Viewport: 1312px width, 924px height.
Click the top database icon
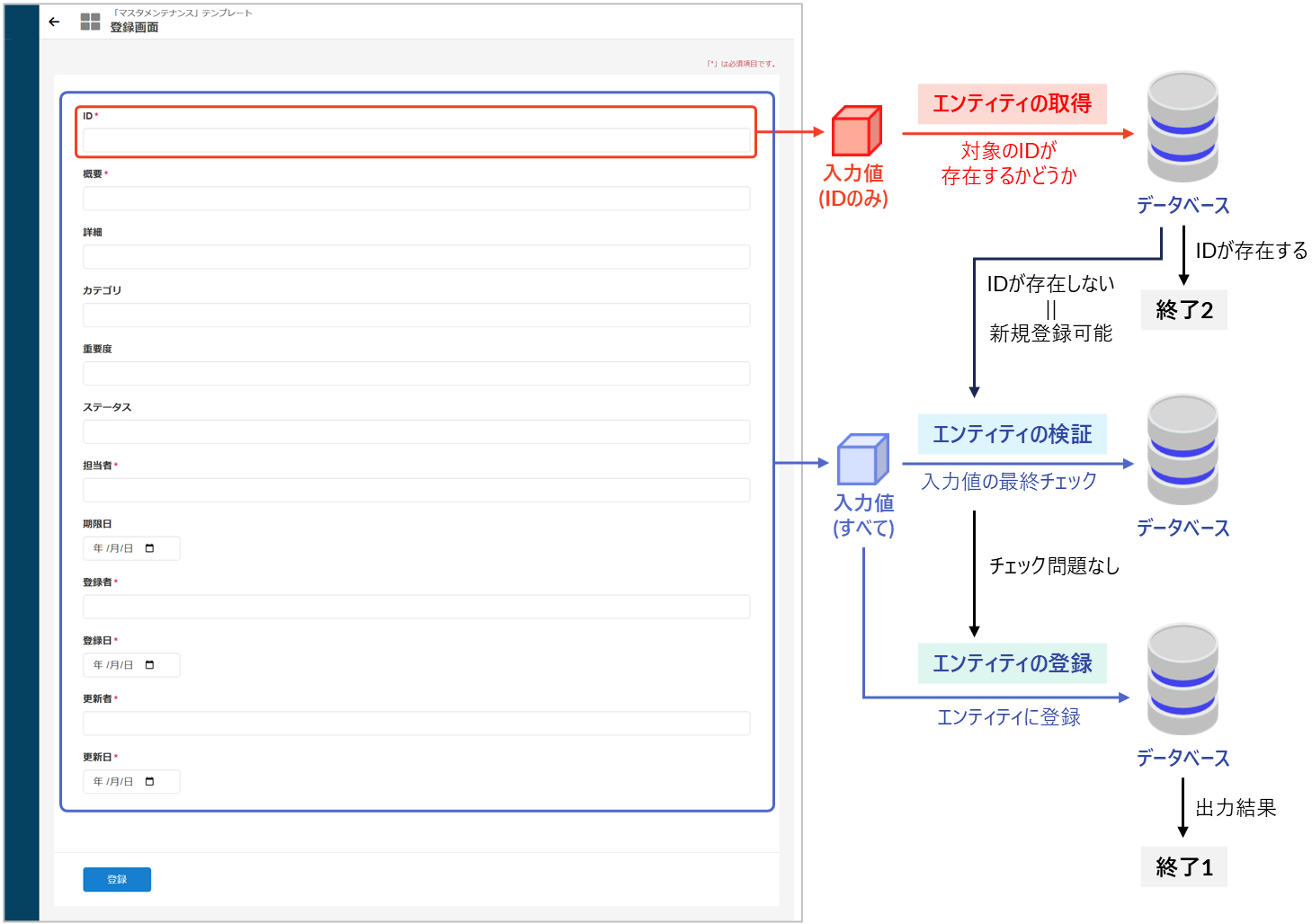(1182, 127)
